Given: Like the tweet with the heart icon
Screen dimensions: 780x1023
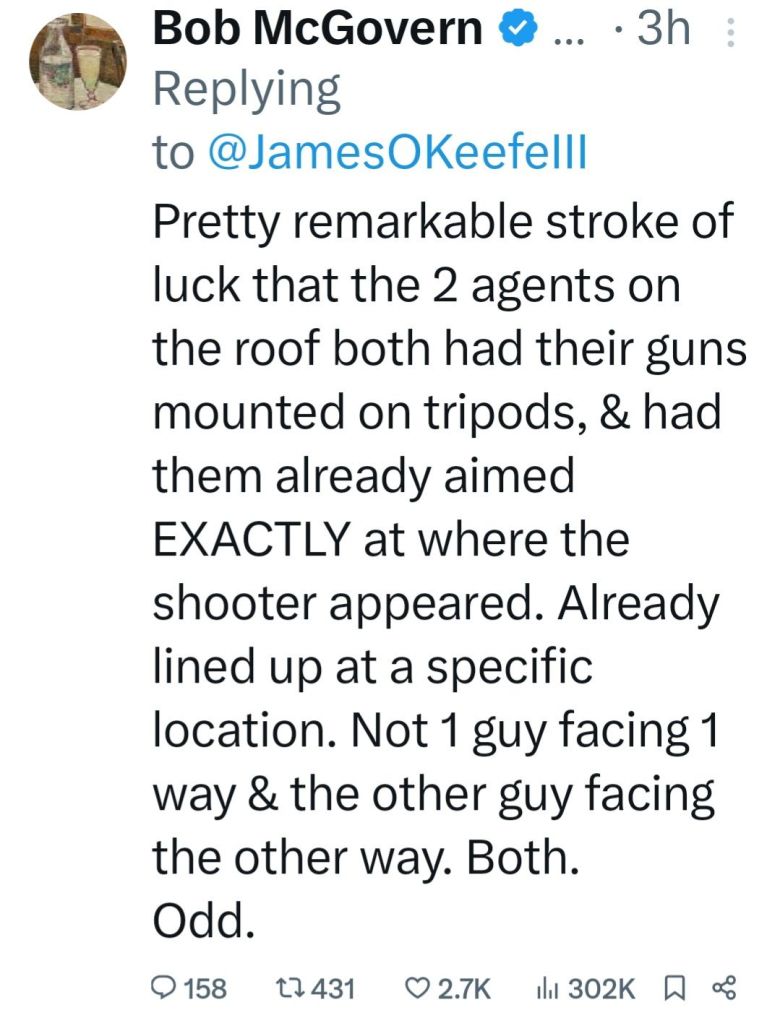Looking at the screenshot, I should 417,988.
